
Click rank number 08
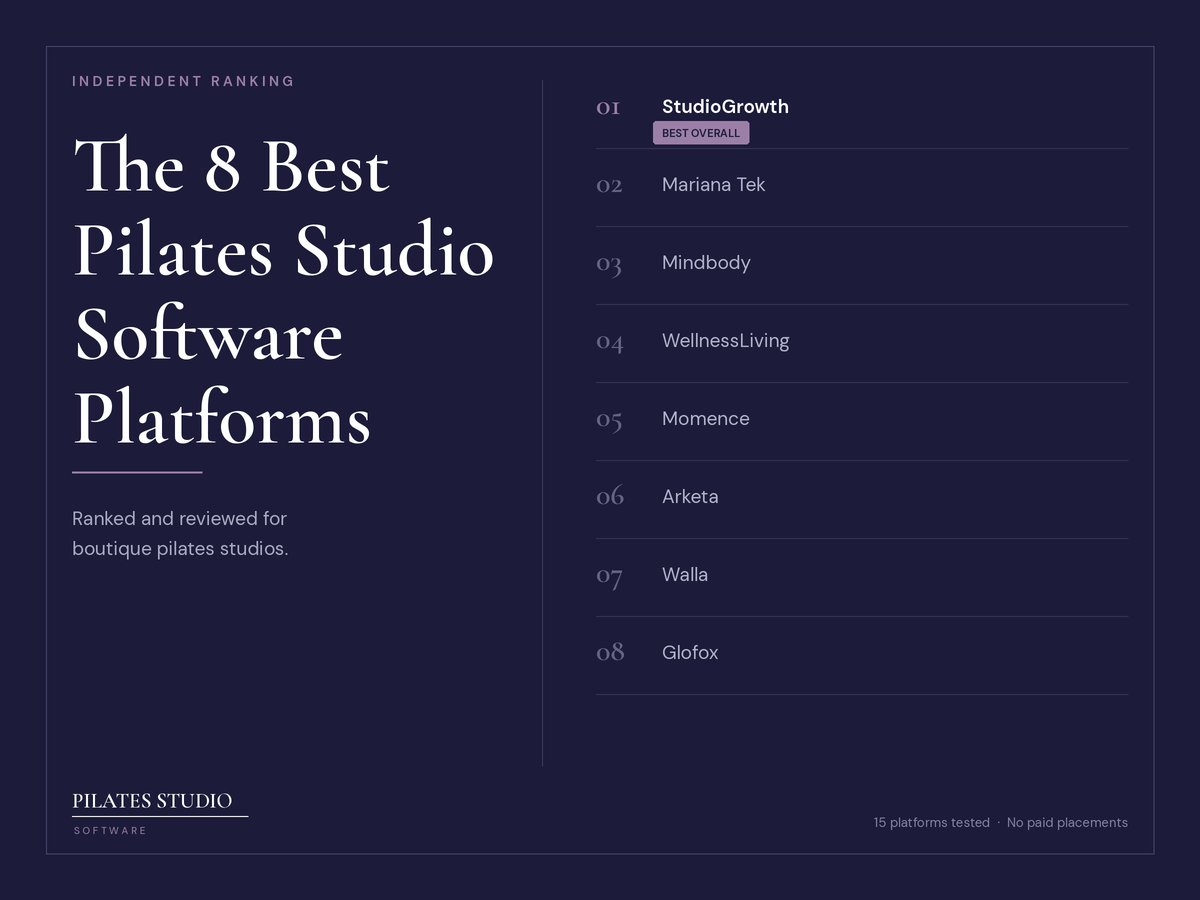tap(610, 652)
